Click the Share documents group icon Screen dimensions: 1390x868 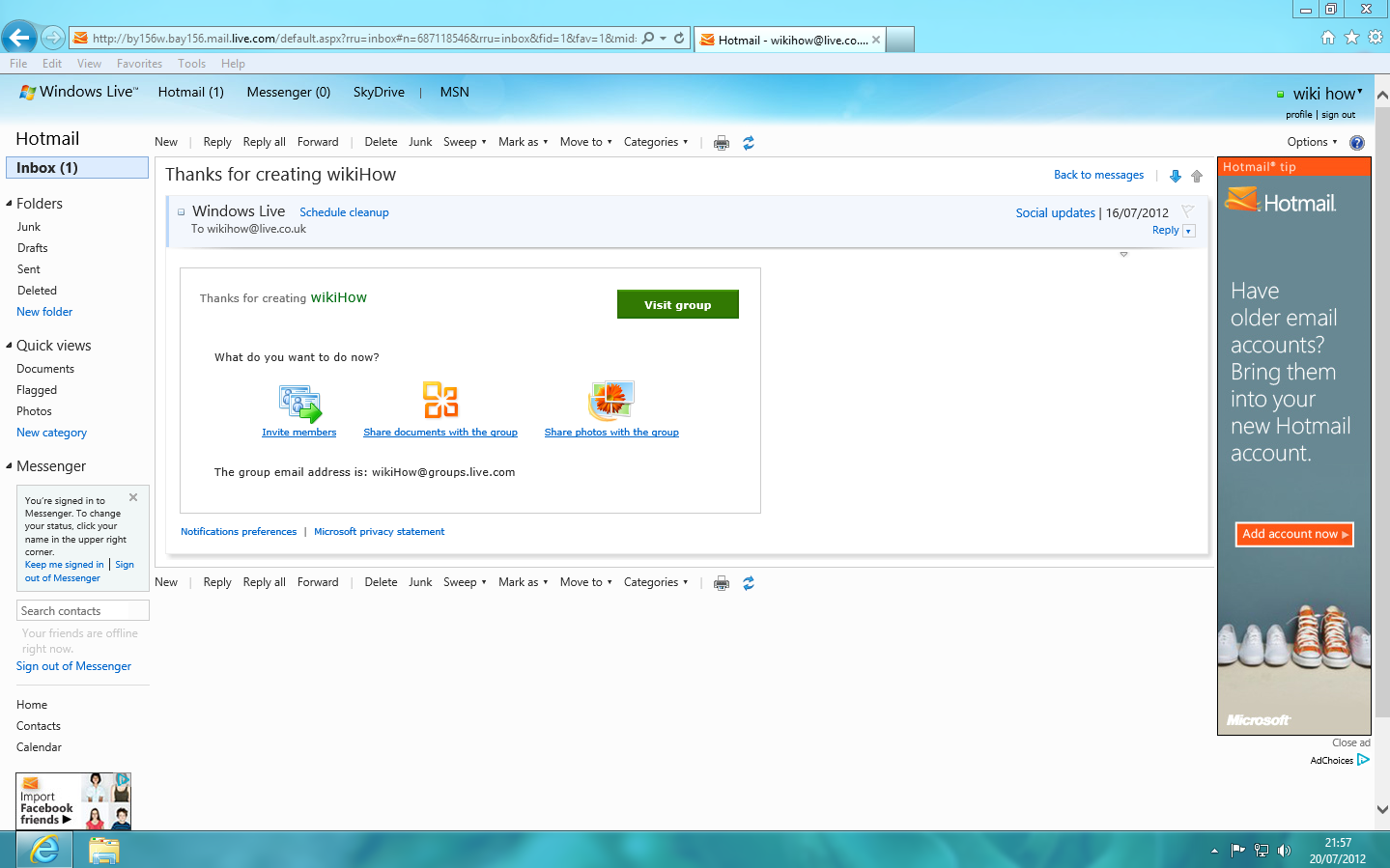click(440, 400)
